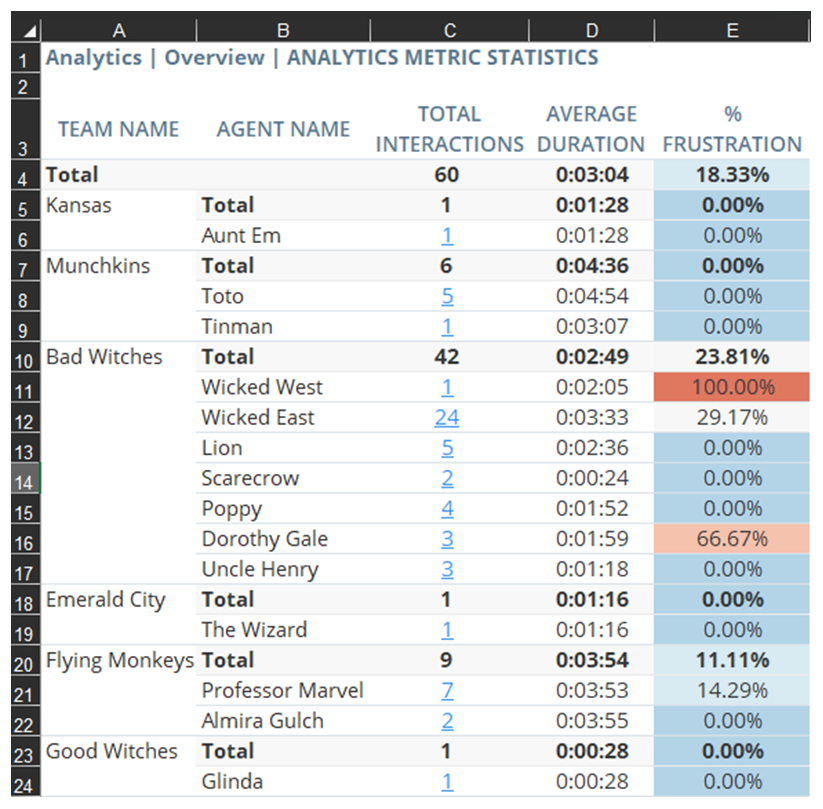Select the 0:03:04 average duration cell
This screenshot has width=823, height=809.
coord(592,175)
